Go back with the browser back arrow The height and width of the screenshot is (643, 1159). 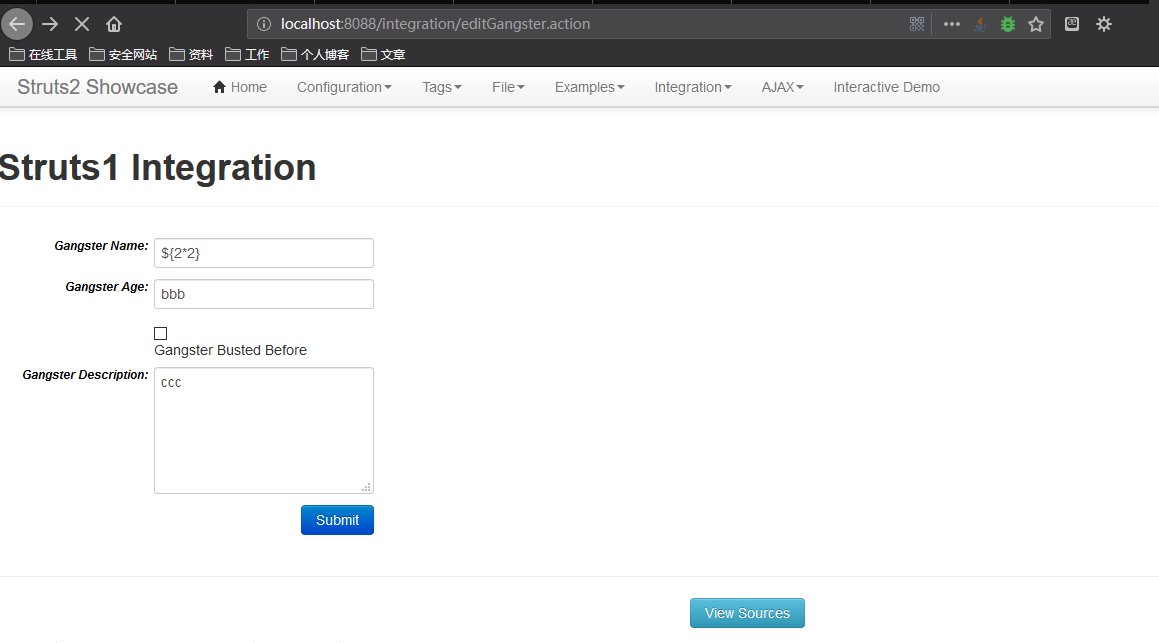(x=17, y=24)
